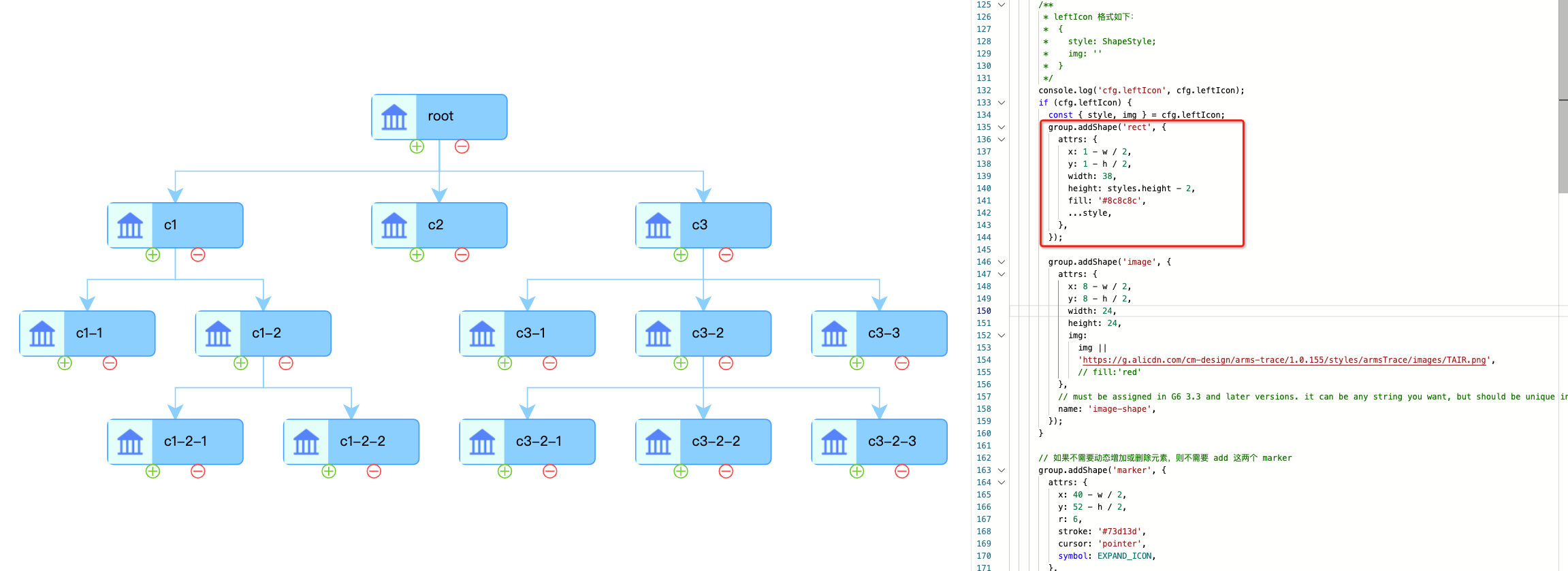Screen dimensions: 1568x571
Task: Click the green plus marker under c1-2-1
Action: (x=153, y=471)
